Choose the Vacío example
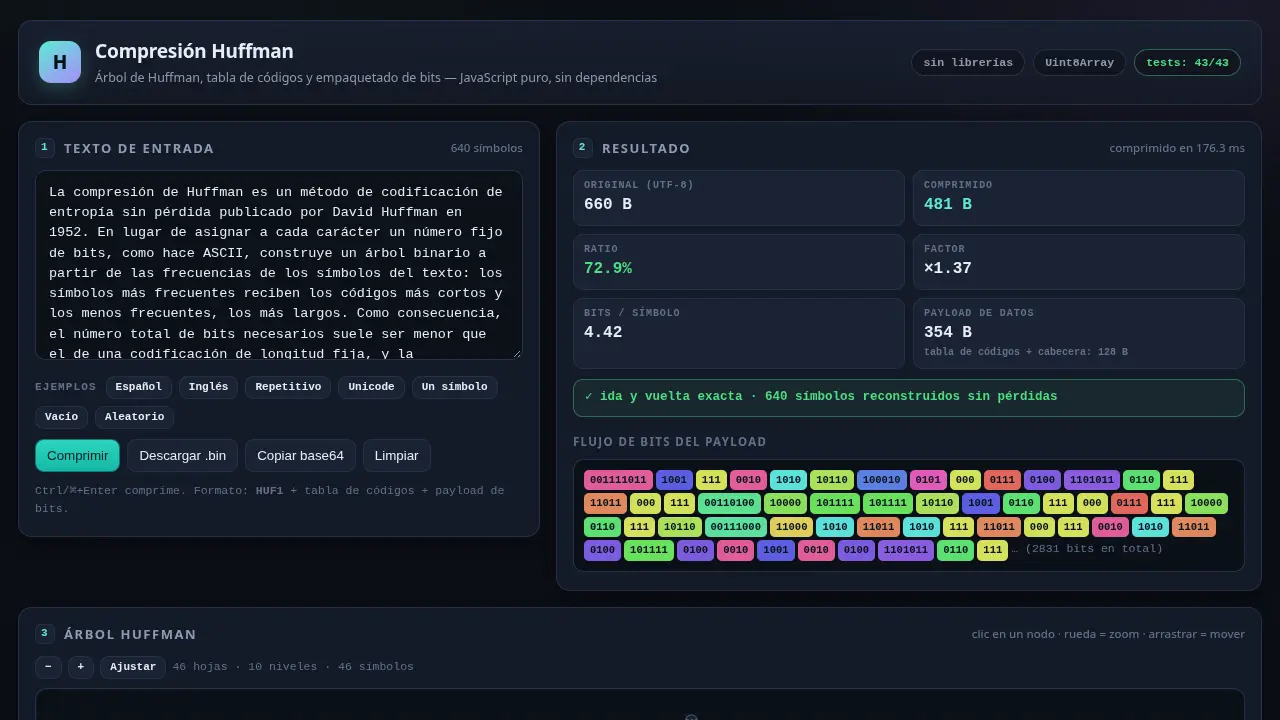The width and height of the screenshot is (1280, 720). point(61,417)
